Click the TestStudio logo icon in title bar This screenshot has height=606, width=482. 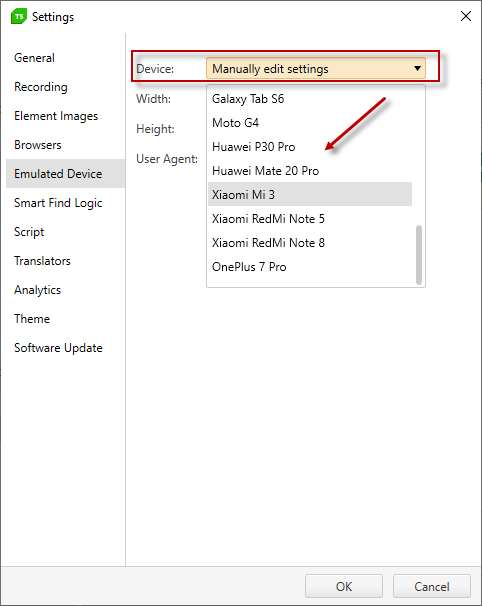tap(19, 17)
